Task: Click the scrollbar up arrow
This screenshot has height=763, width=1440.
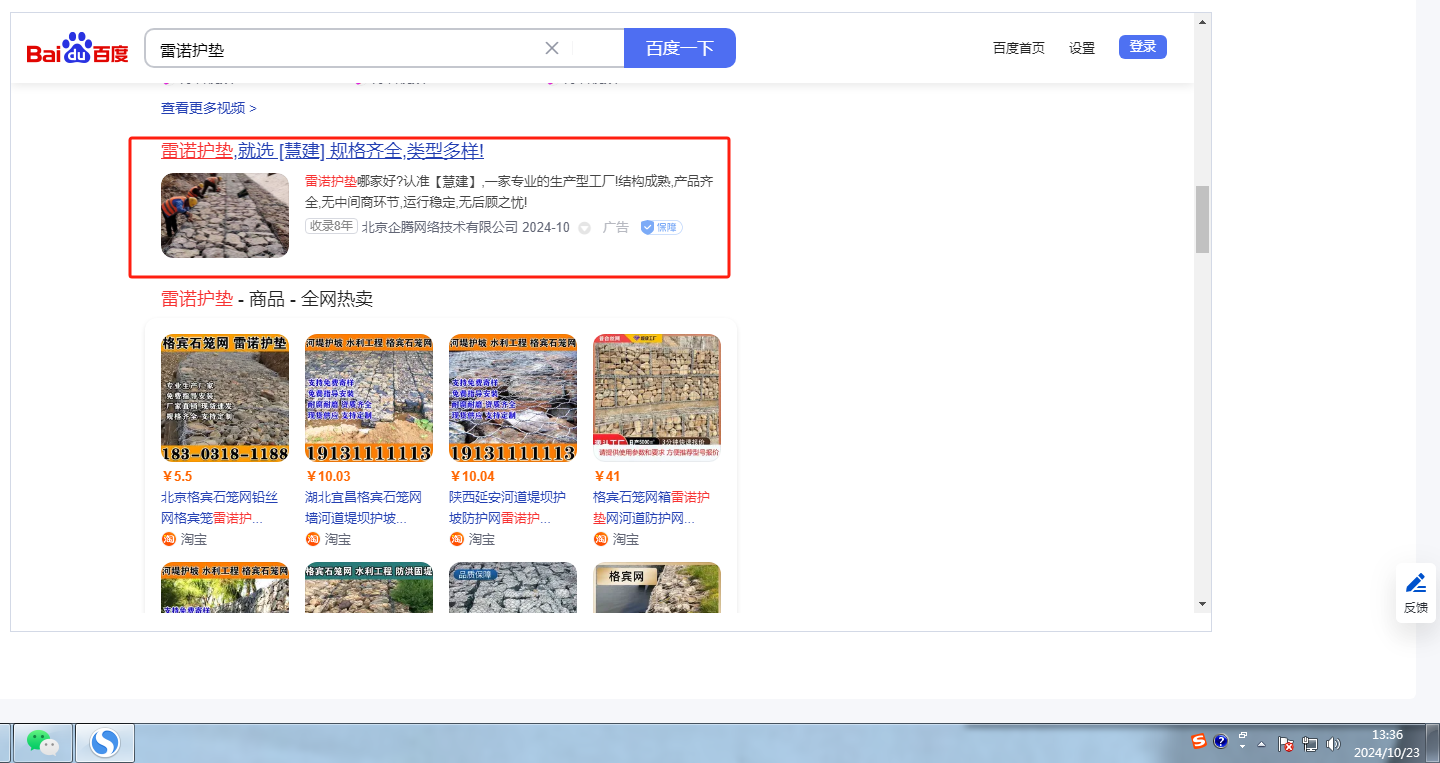Action: click(x=1202, y=23)
